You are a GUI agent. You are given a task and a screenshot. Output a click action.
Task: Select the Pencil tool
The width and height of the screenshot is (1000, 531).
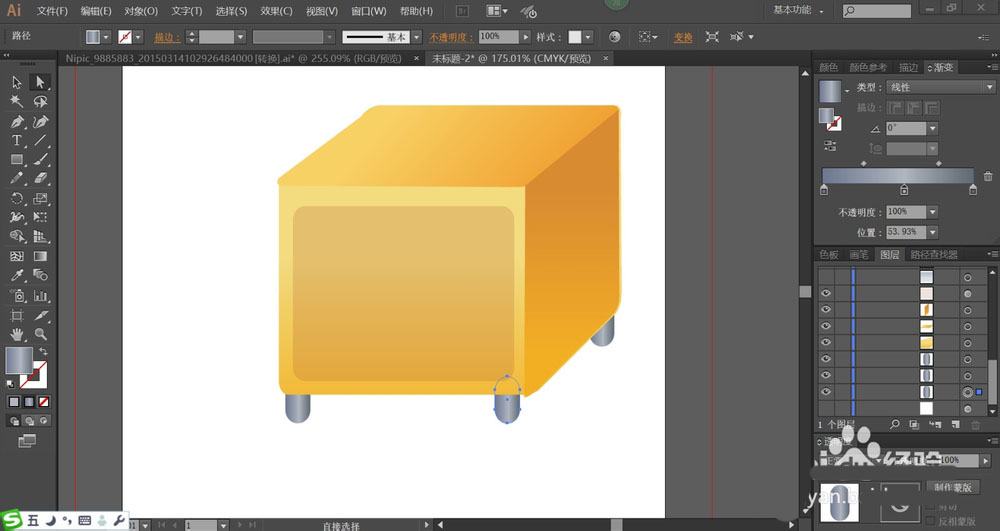click(x=17, y=178)
